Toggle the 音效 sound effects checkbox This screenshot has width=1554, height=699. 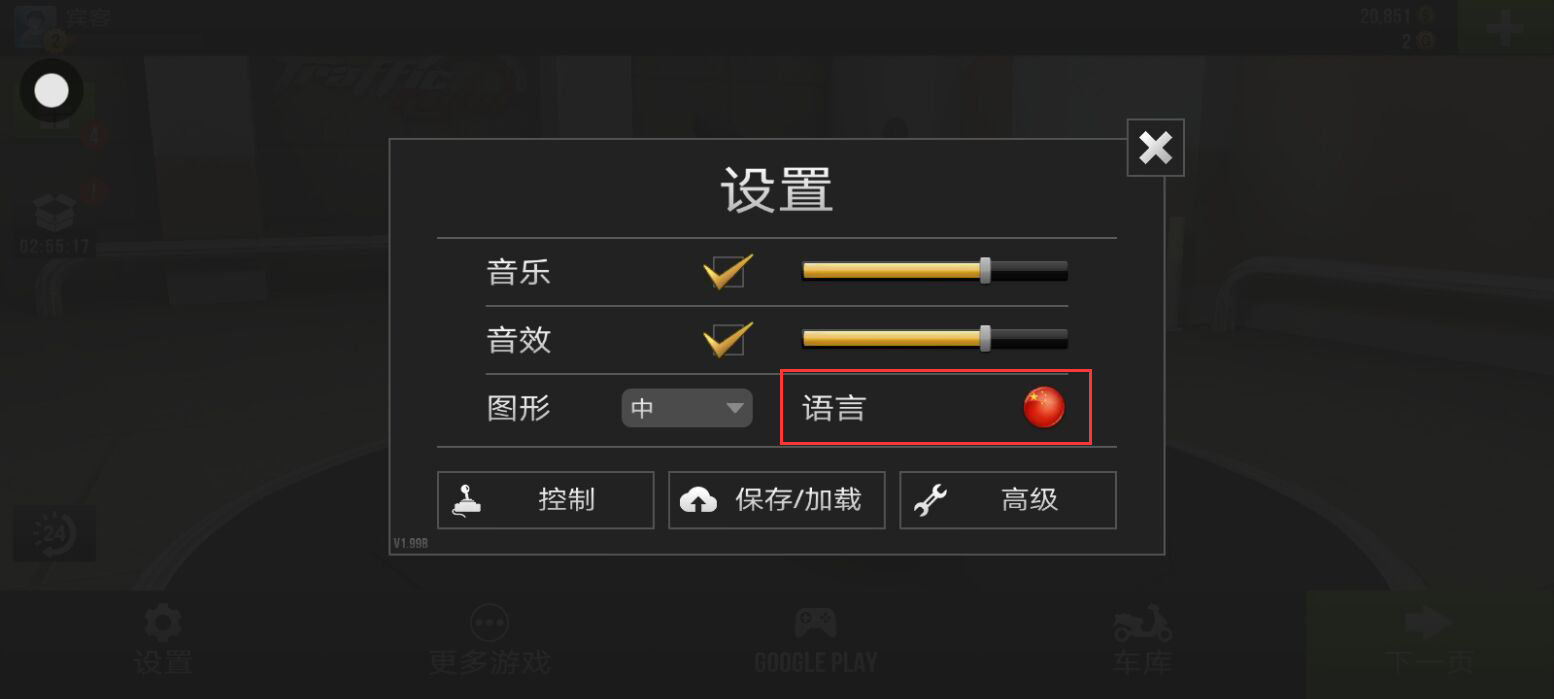[x=727, y=339]
